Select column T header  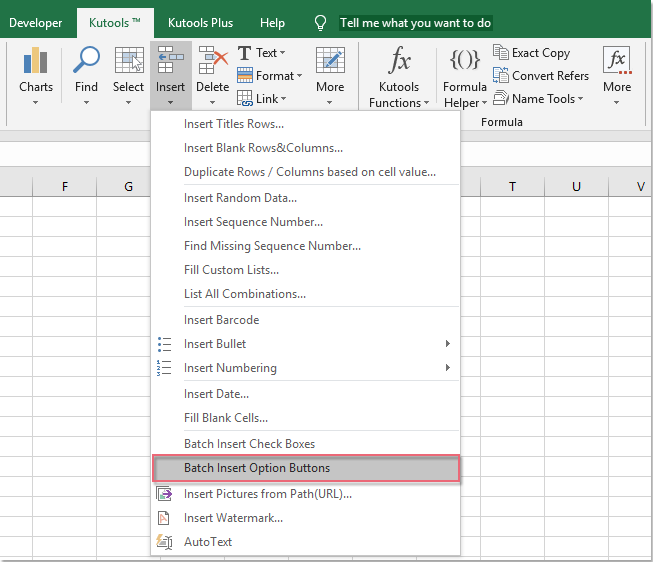point(512,187)
